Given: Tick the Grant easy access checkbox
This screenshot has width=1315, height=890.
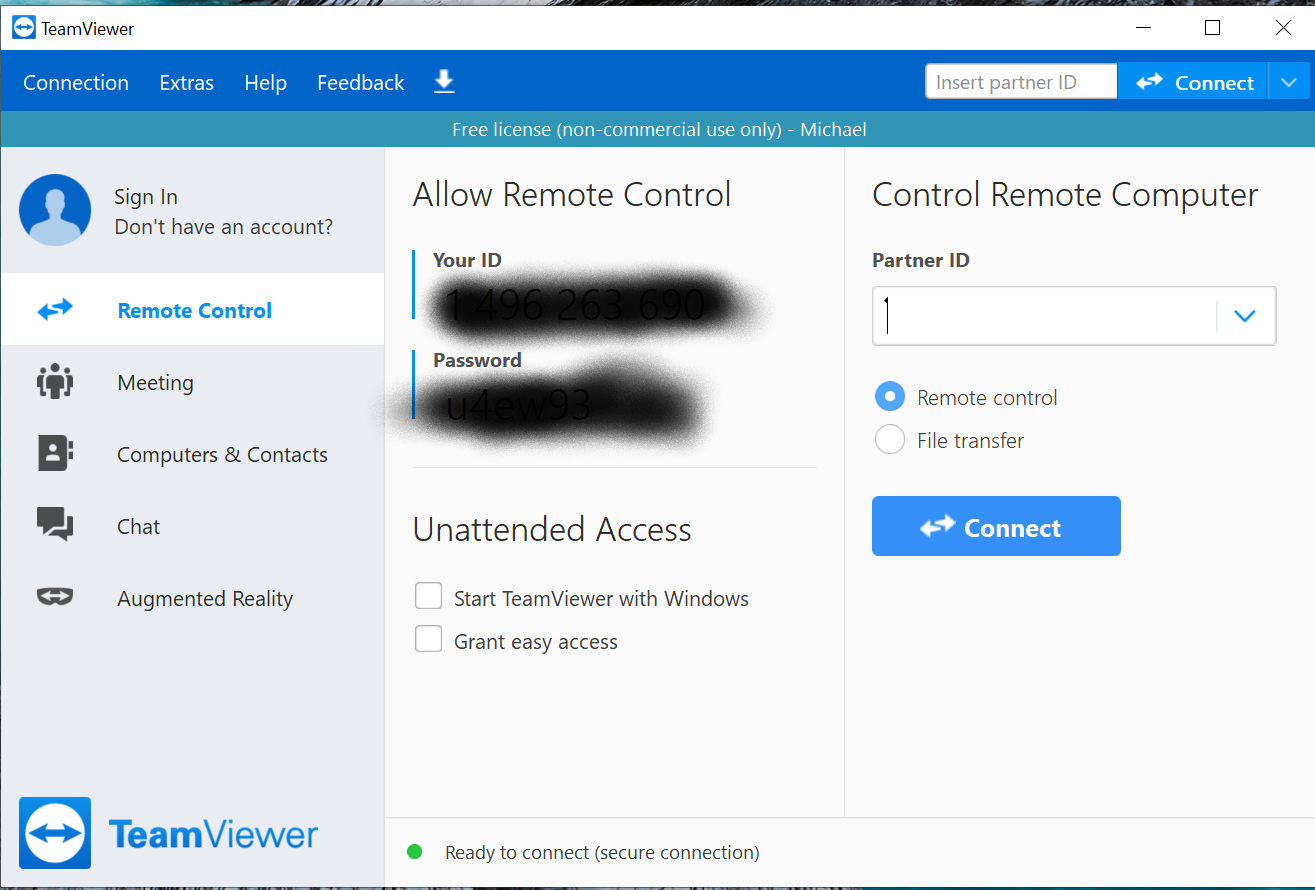Looking at the screenshot, I should (x=429, y=640).
